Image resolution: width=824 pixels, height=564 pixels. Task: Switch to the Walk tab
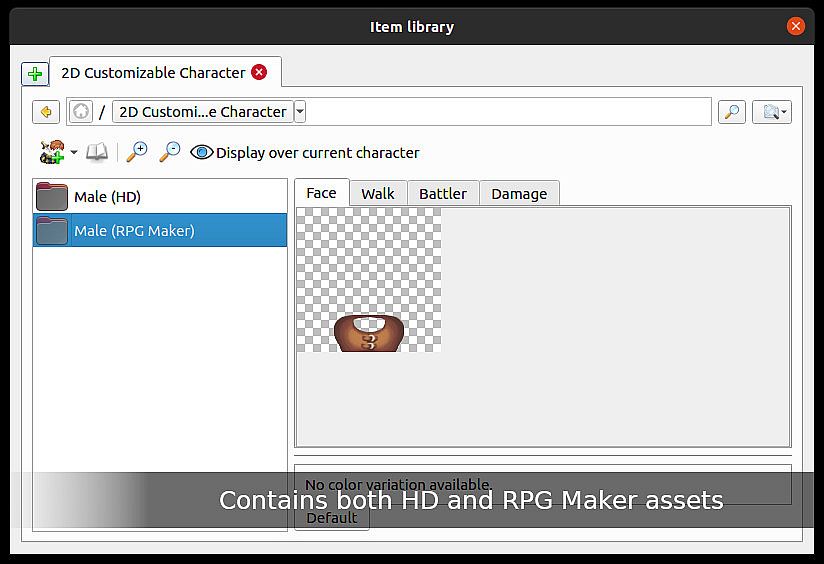(378, 193)
